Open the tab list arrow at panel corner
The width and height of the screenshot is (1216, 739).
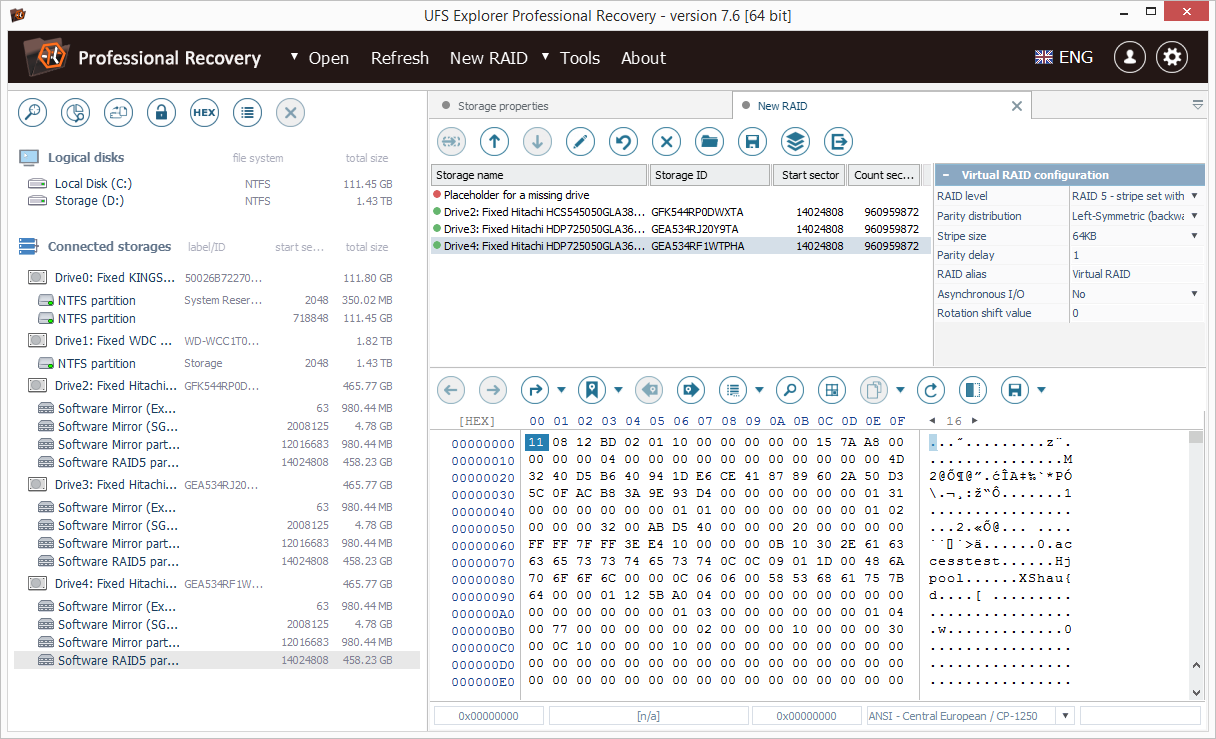1197,105
